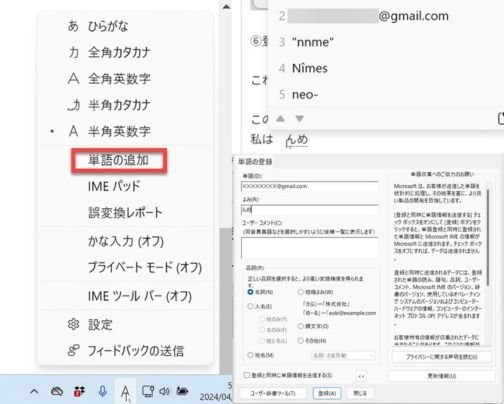The image size is (504, 404).
Task: Show hidden tray icons with the taskbar chevron
Action: [34, 391]
